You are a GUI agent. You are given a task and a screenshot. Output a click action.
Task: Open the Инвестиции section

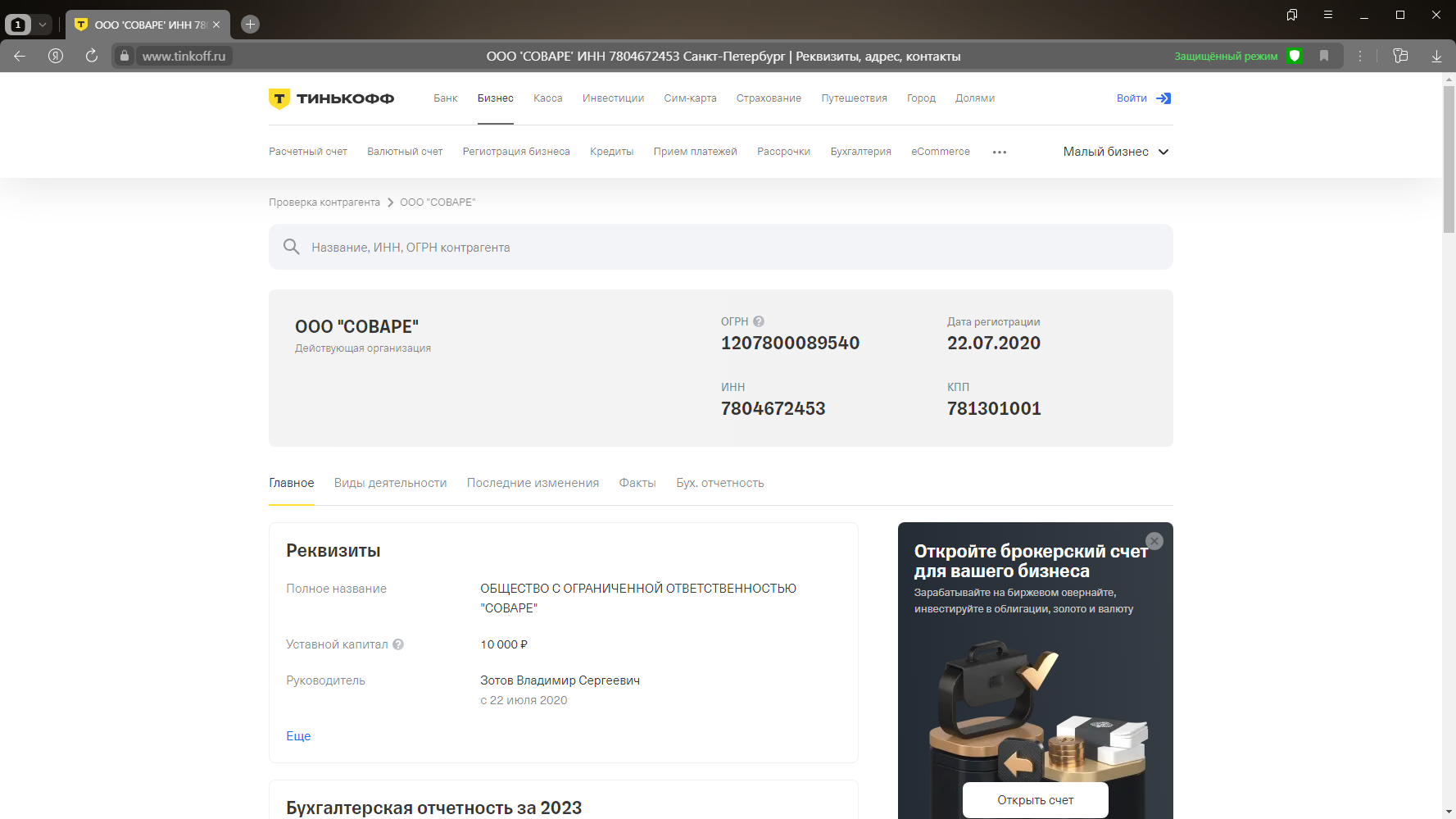click(x=613, y=98)
